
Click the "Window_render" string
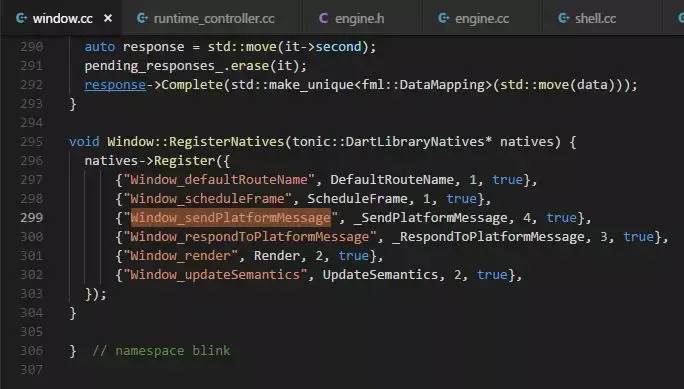tap(181, 256)
